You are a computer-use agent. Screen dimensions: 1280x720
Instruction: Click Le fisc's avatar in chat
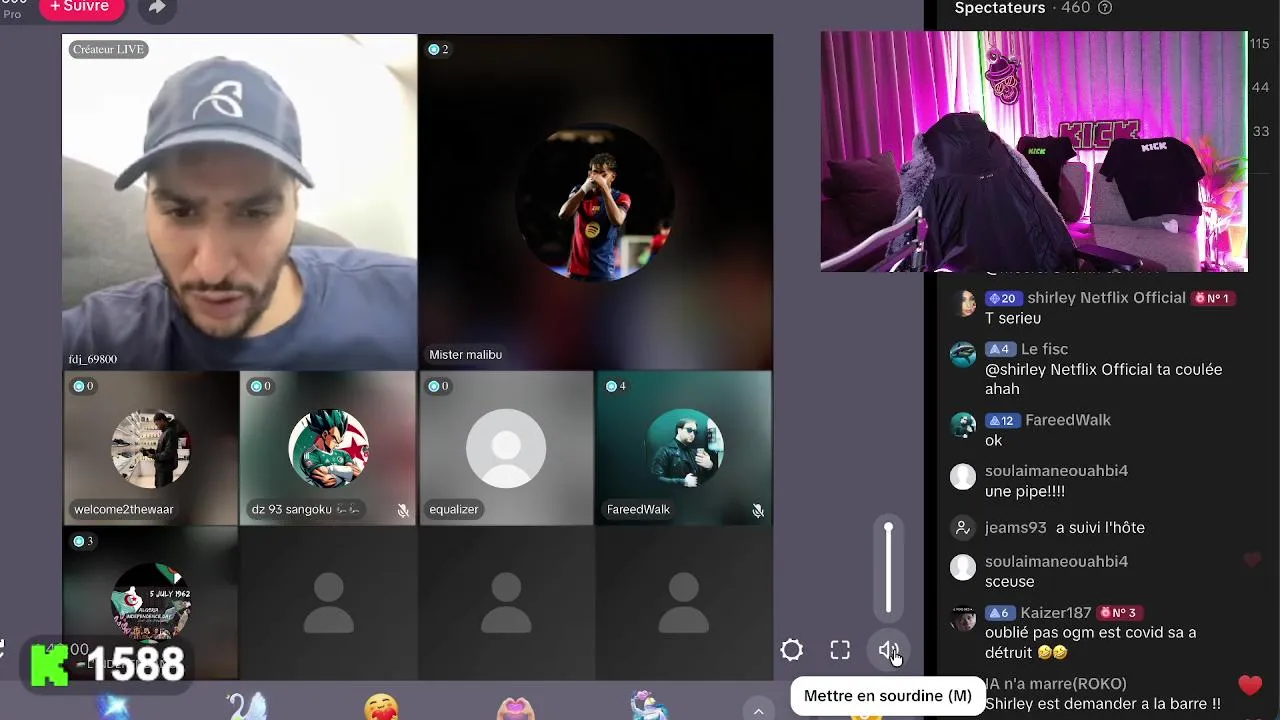pos(963,354)
